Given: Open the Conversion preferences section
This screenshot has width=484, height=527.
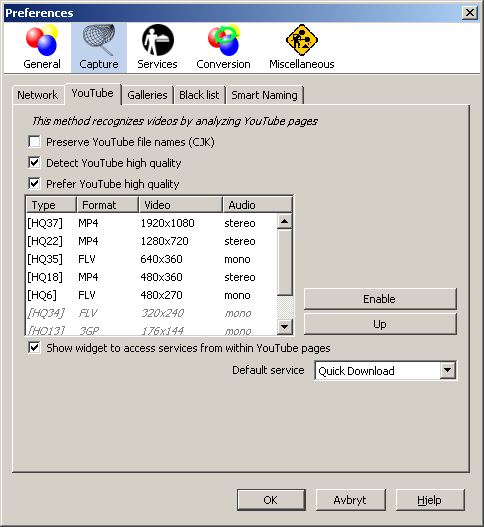Looking at the screenshot, I should click(x=224, y=47).
